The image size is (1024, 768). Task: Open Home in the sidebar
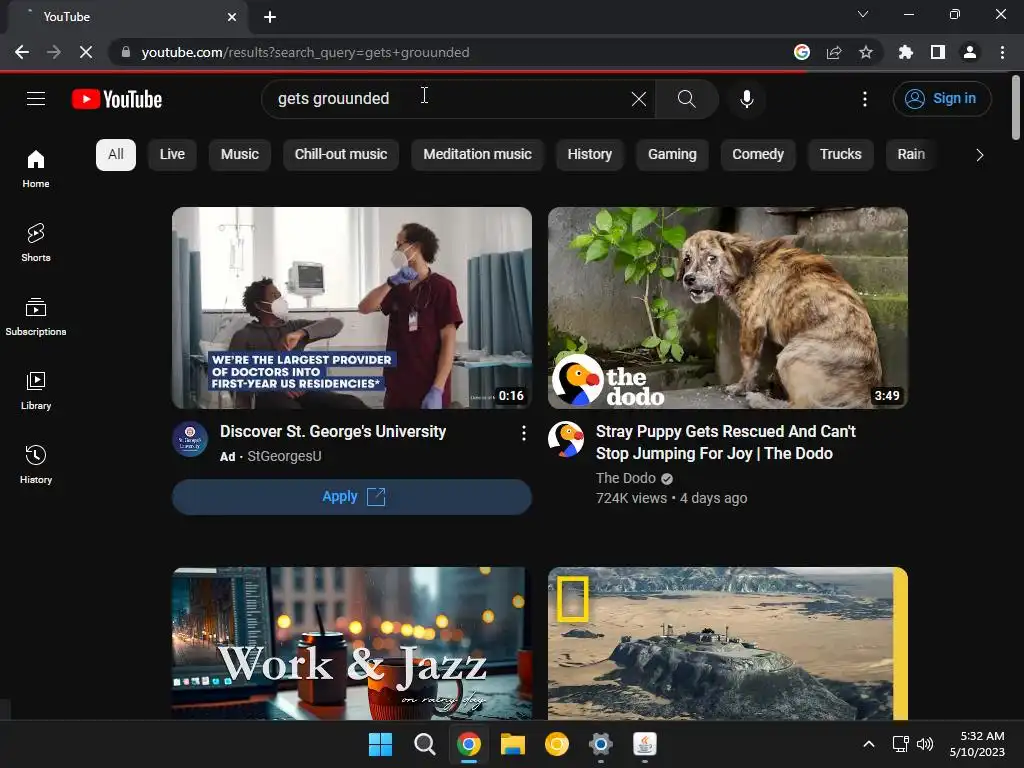(x=36, y=168)
